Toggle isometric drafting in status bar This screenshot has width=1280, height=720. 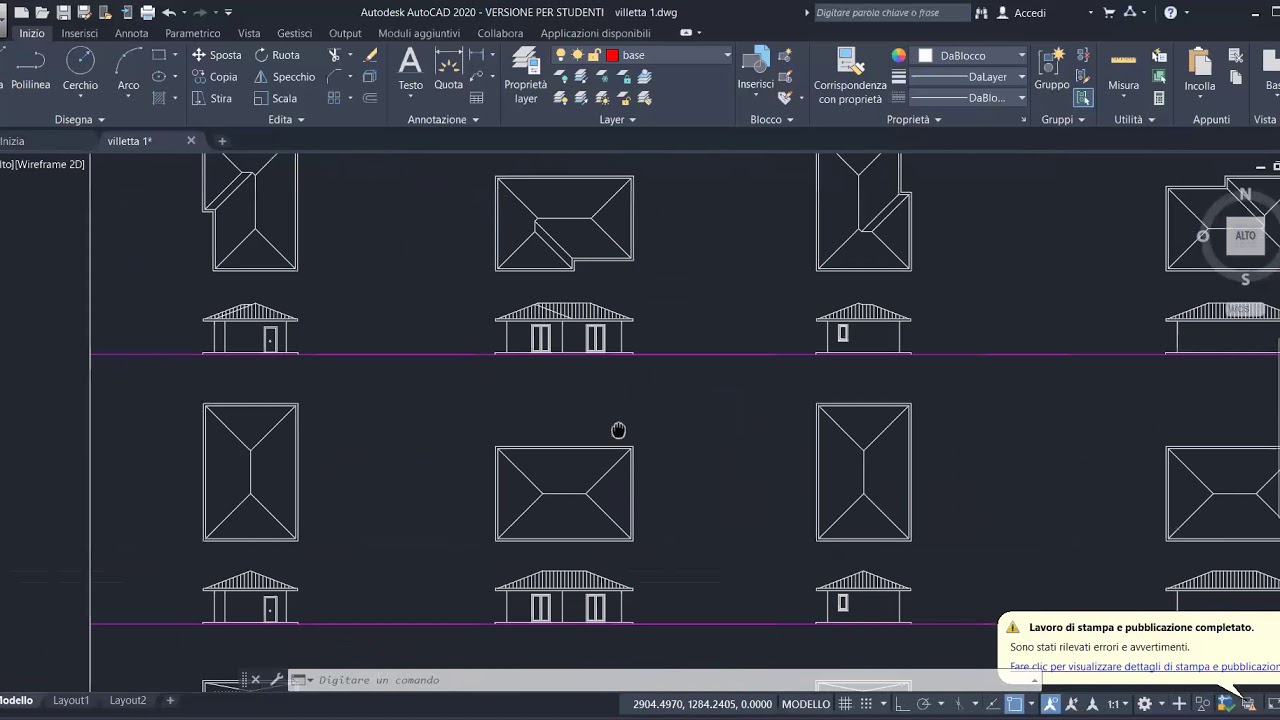tap(958, 704)
